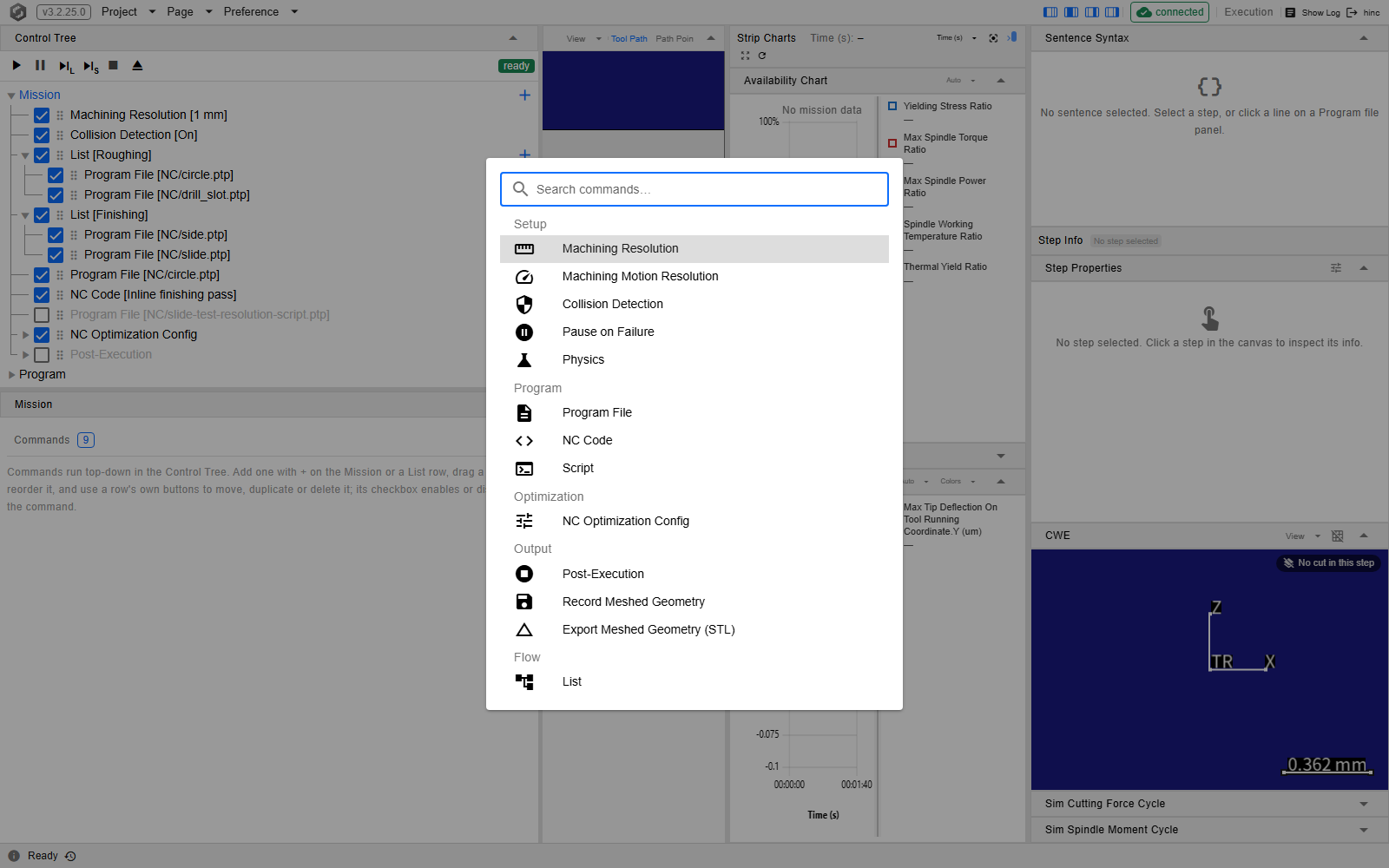
Task: Click Yielding Stress Ratio legend swatch
Action: pos(892,107)
